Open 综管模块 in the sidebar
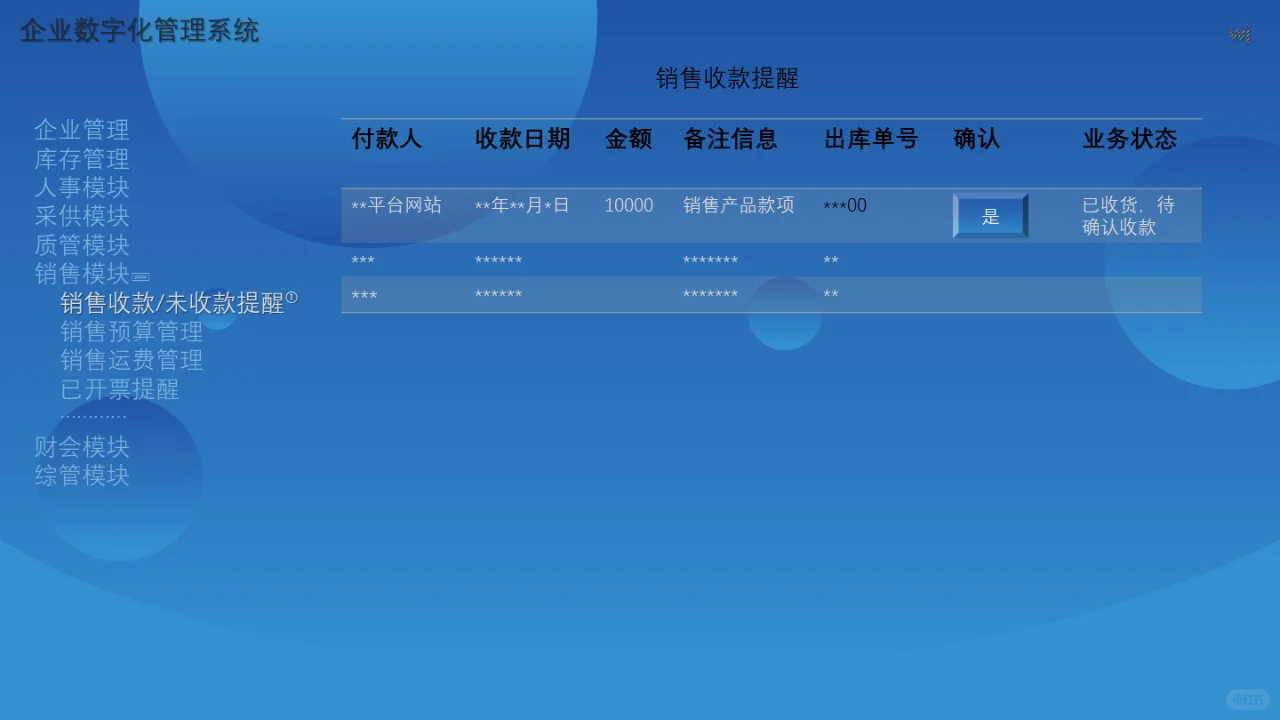This screenshot has width=1280, height=720. [x=82, y=476]
